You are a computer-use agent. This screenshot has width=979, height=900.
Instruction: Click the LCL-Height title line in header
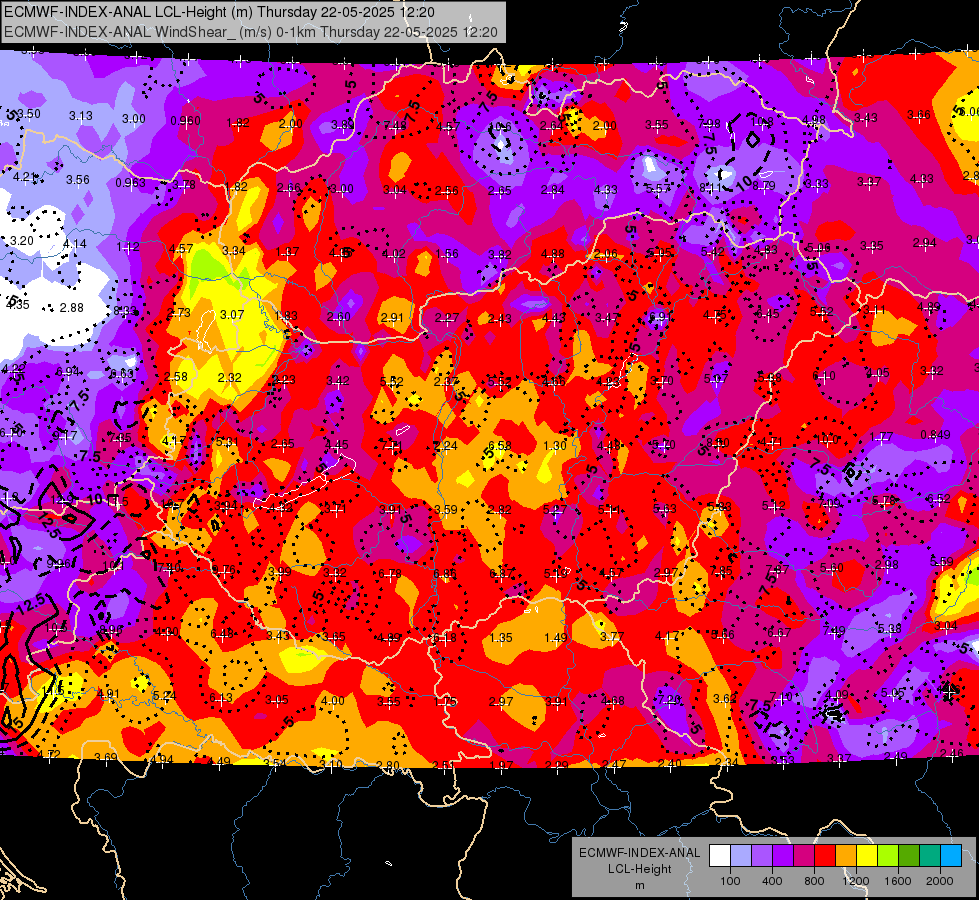coord(219,12)
